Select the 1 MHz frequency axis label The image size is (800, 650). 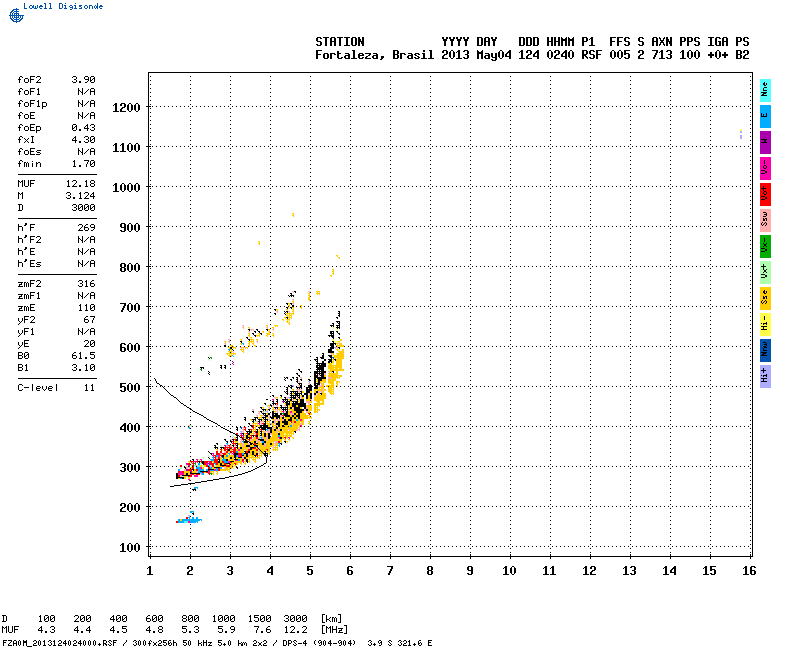pos(149,571)
